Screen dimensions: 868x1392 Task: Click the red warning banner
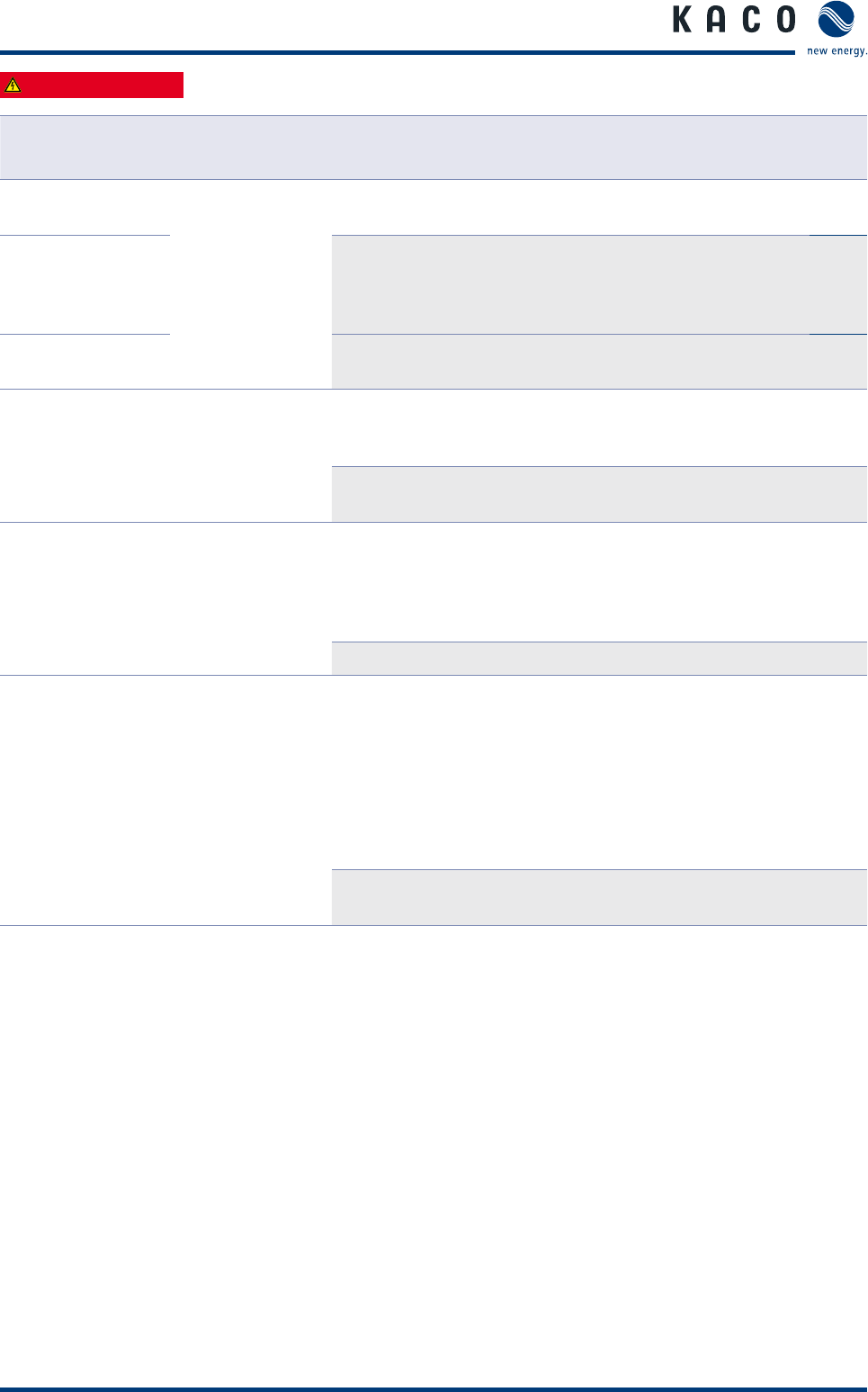[92, 85]
